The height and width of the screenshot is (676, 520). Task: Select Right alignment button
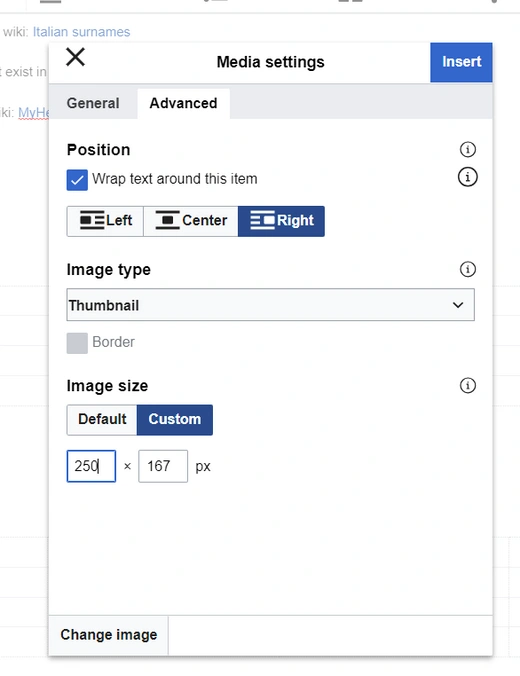(281, 221)
